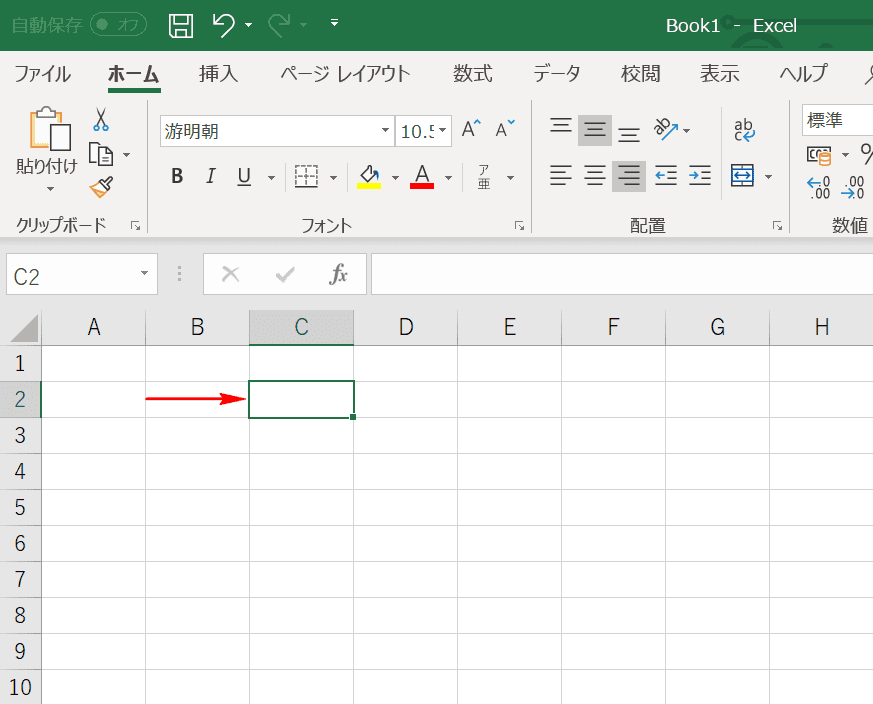The height and width of the screenshot is (704, 873).
Task: Open the ファイル tab
Action: point(42,74)
